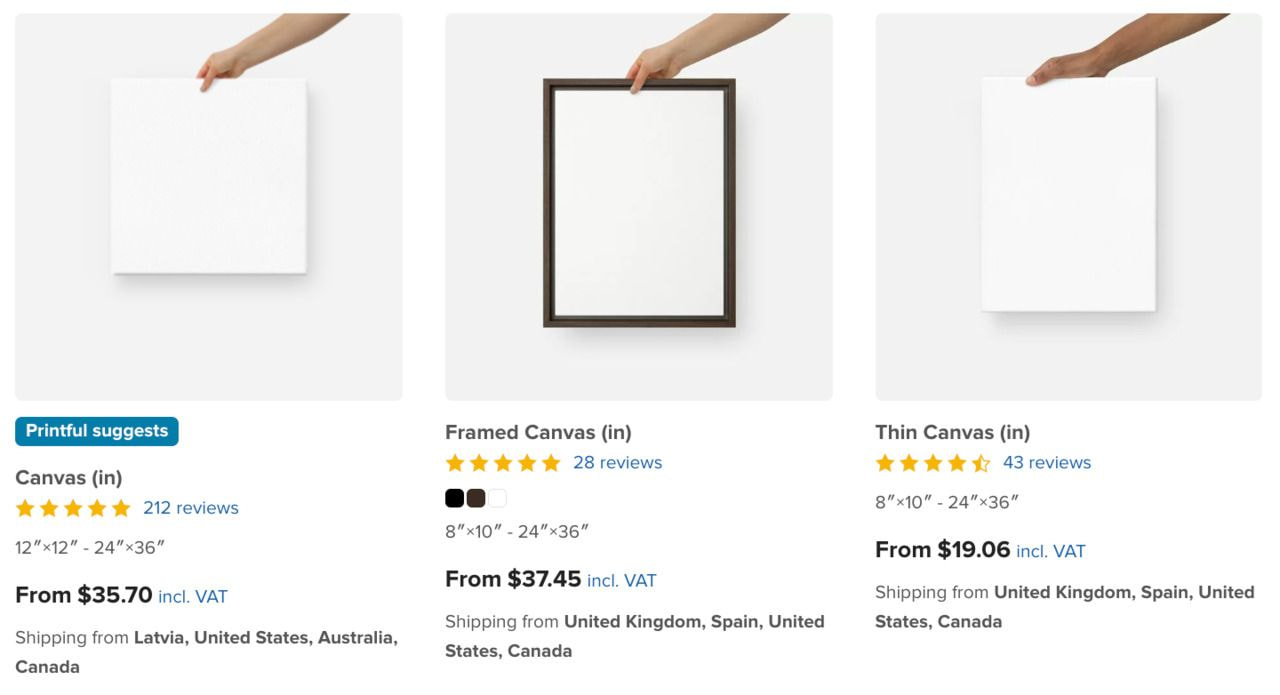The width and height of the screenshot is (1280, 695).
Task: Click the Printful suggests badge
Action: (97, 431)
